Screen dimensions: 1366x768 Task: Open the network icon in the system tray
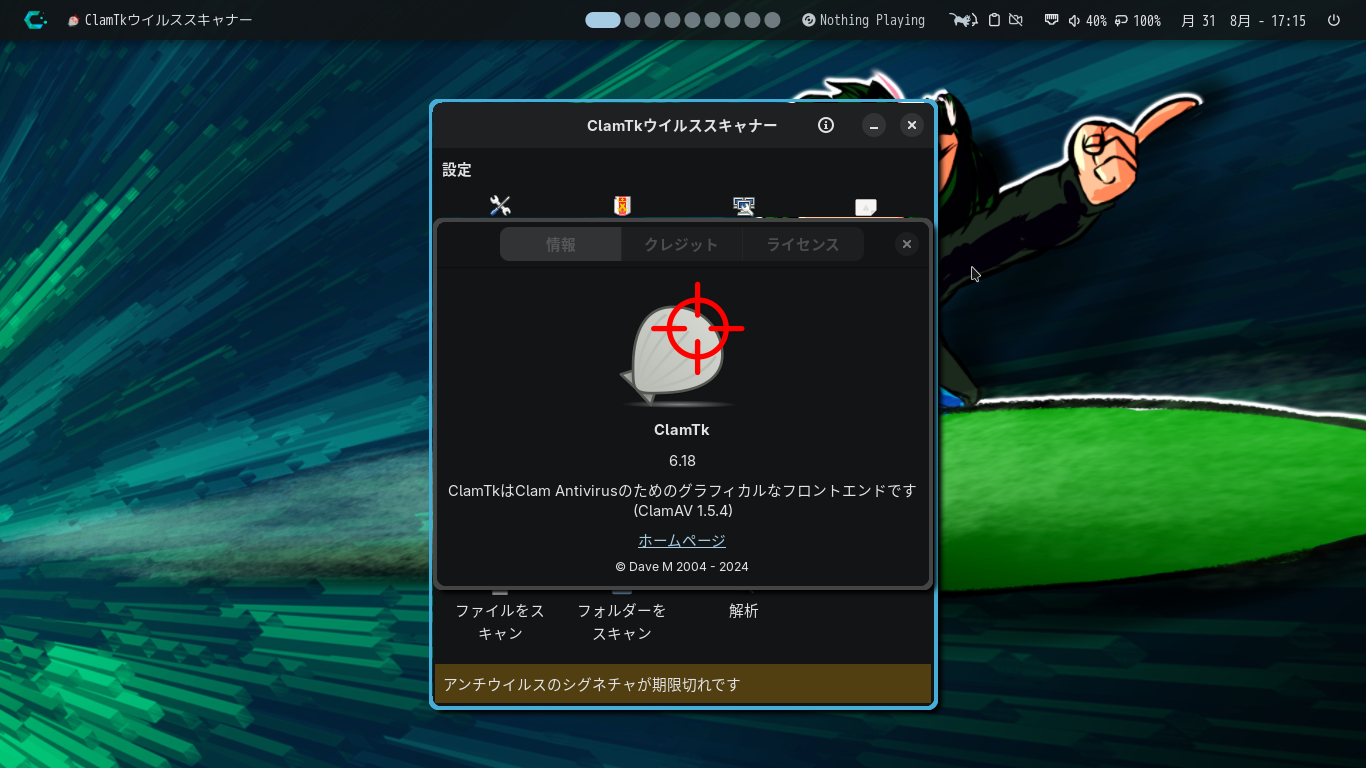pos(1051,20)
